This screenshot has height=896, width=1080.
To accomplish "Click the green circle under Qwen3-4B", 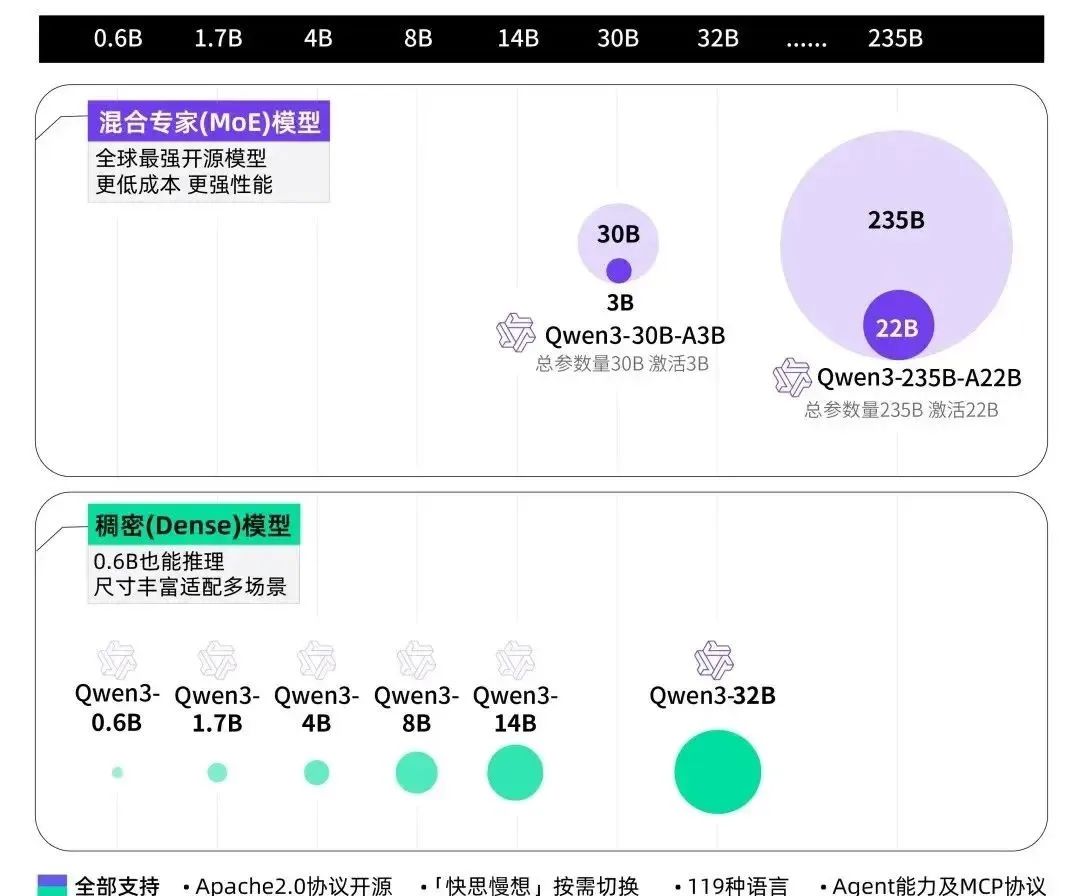I will [x=316, y=773].
